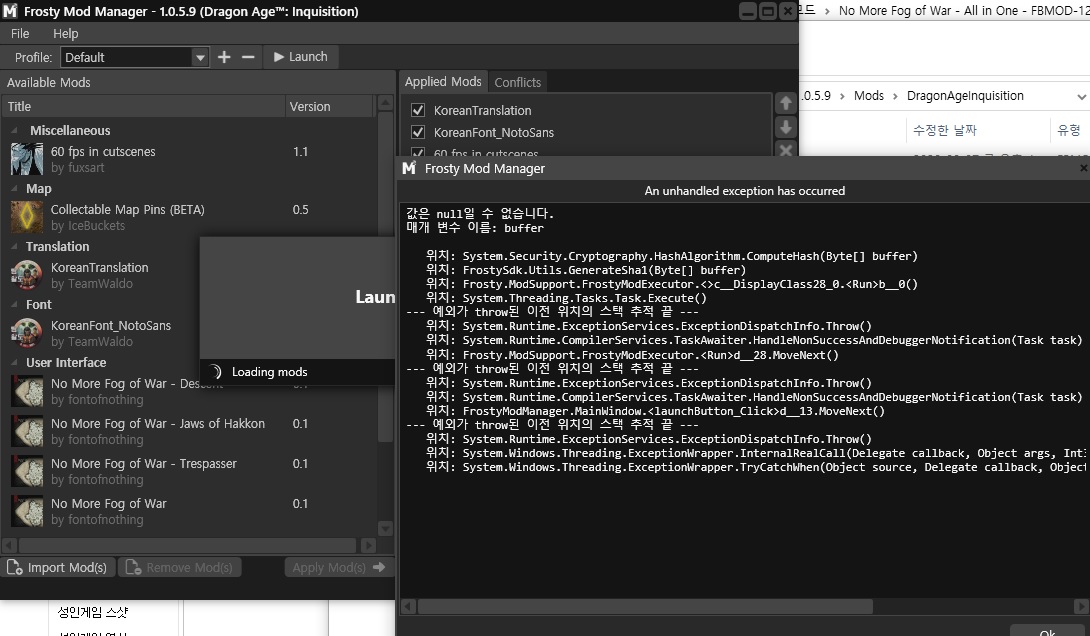This screenshot has height=636, width=1090.
Task: Collapse the Translation category
Action: (15, 246)
